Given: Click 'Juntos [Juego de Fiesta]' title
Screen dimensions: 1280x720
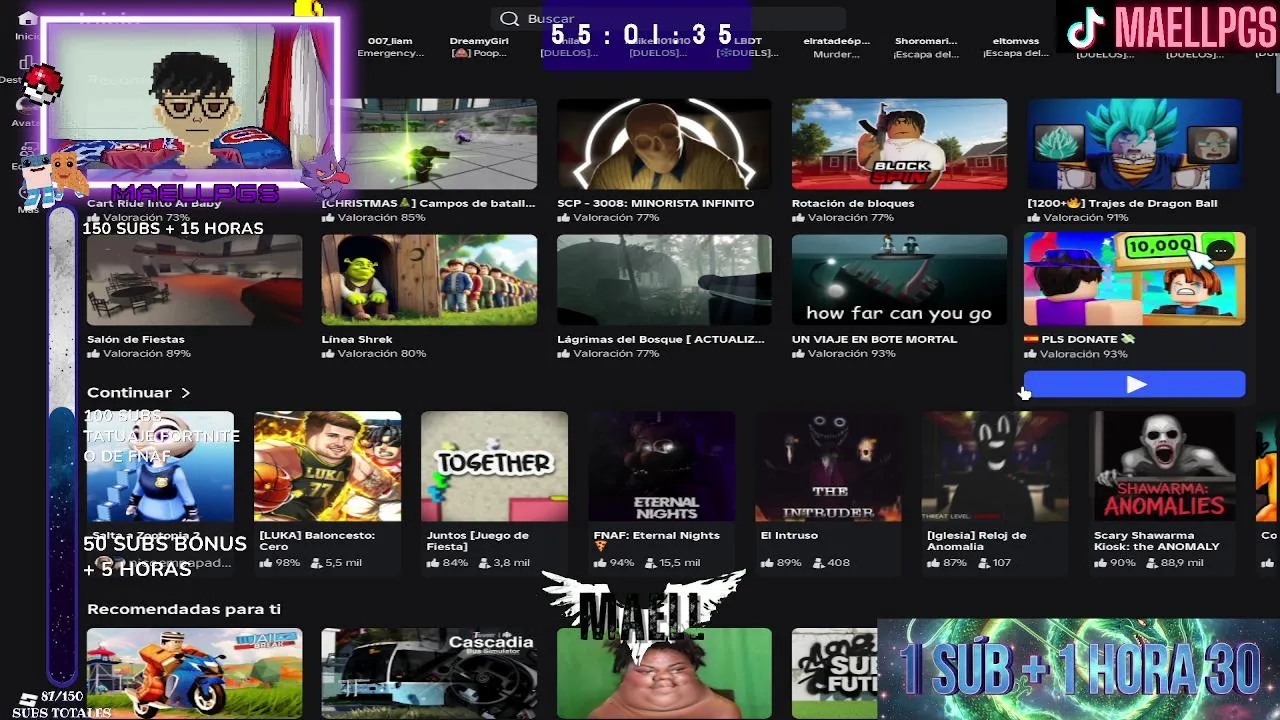Looking at the screenshot, I should pos(477,541).
